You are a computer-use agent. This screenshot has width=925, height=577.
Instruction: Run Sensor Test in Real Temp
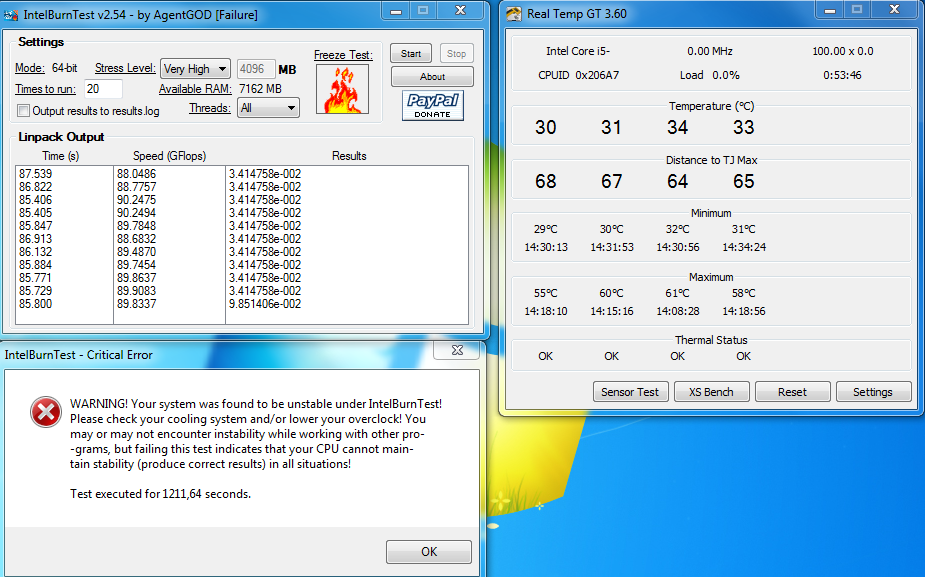tap(630, 392)
